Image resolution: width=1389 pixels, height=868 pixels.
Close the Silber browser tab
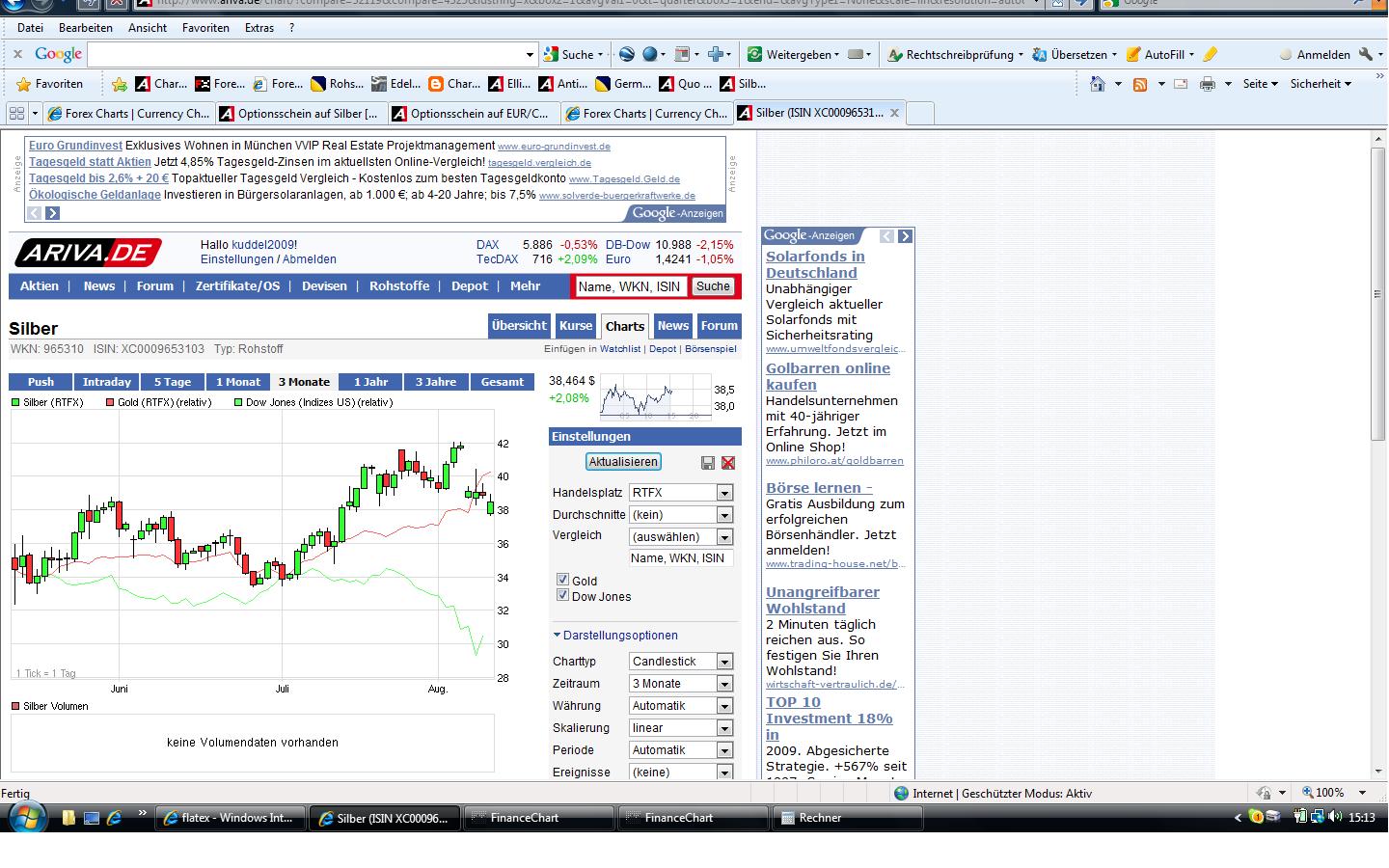pos(894,113)
